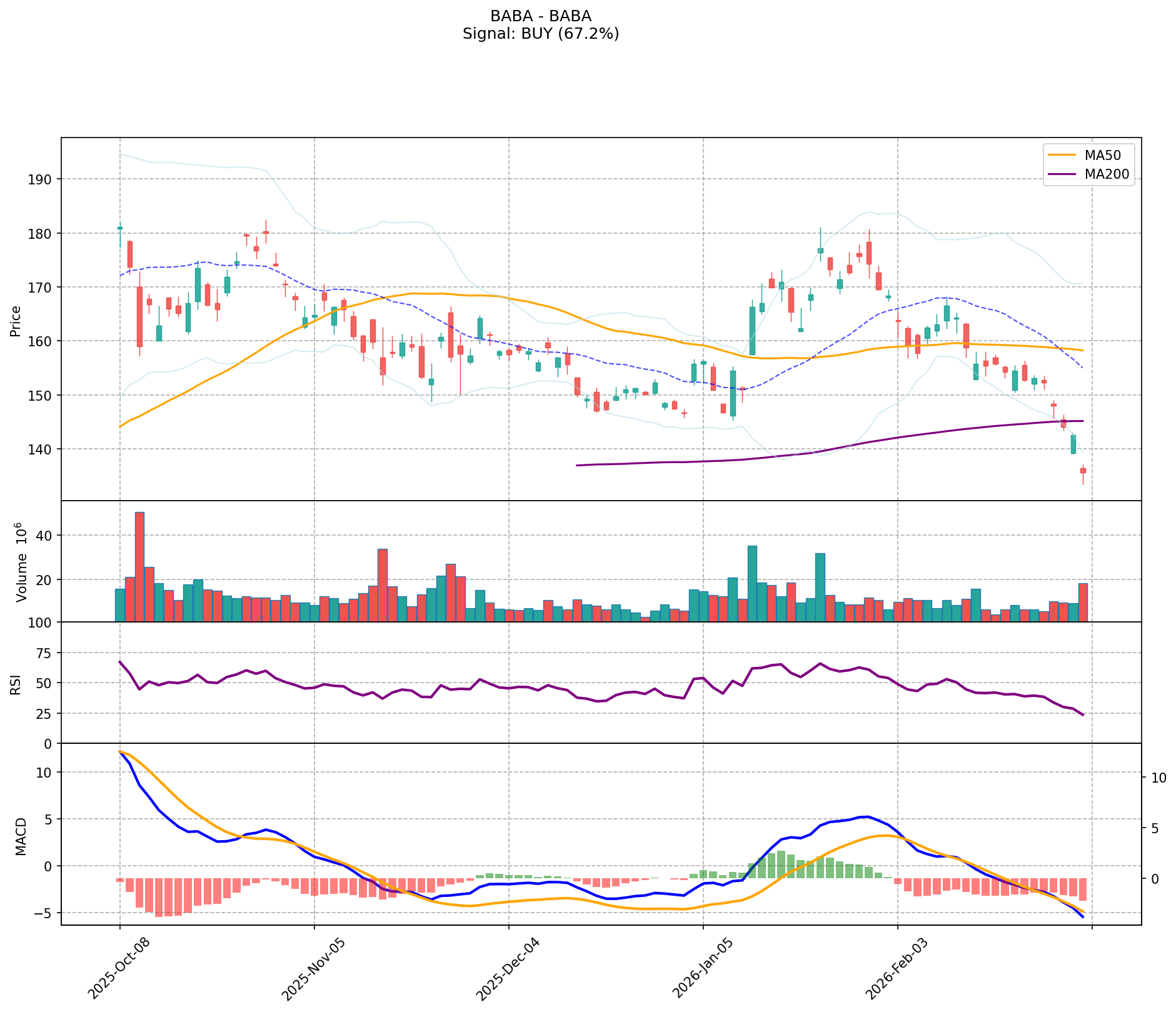Select the Volume axis label
This screenshot has height=1012, width=1176.
22,562
